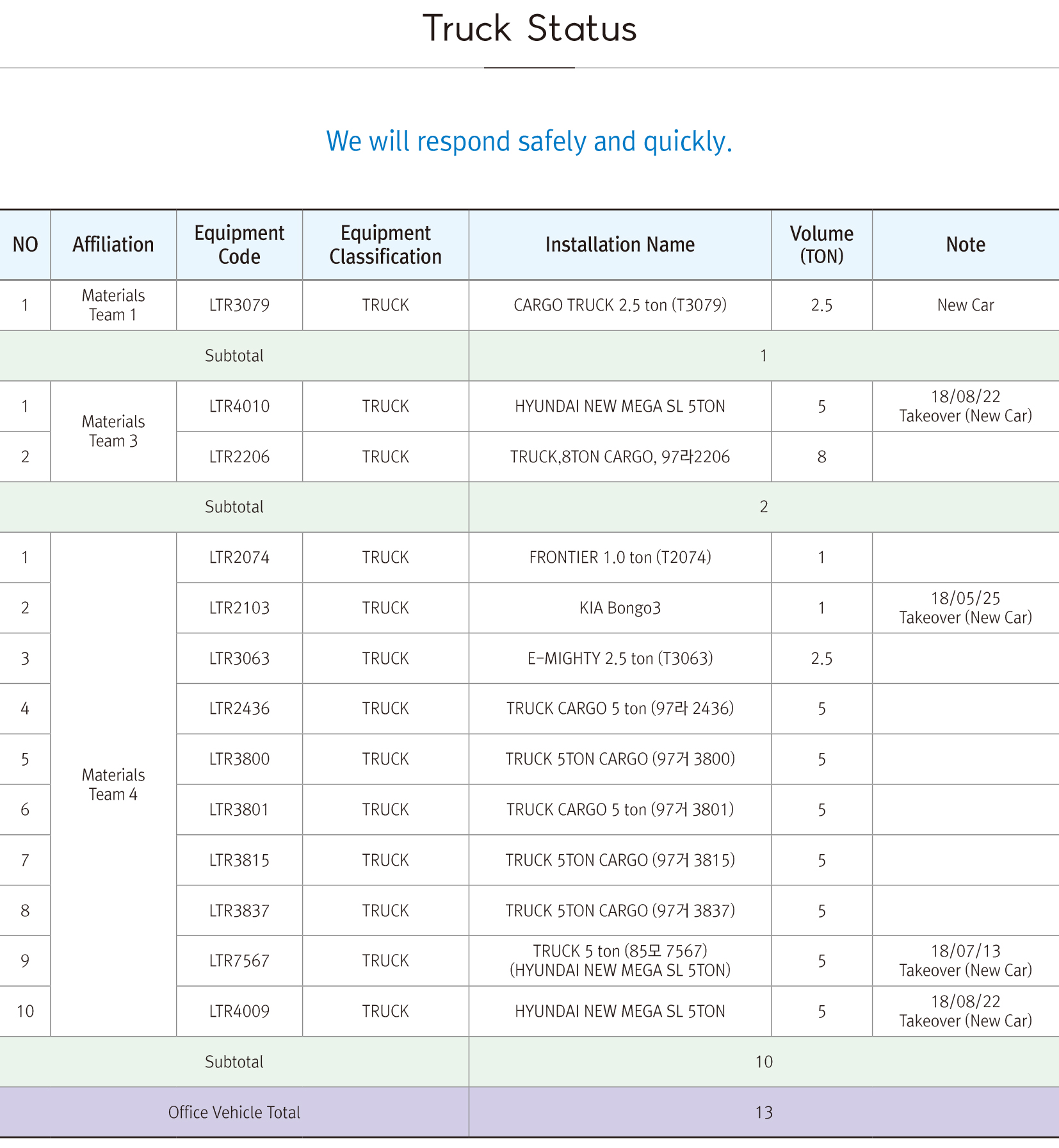Select the Materials Team 4 affiliation cell
Viewport: 1059px width, 1148px height.
tap(113, 784)
